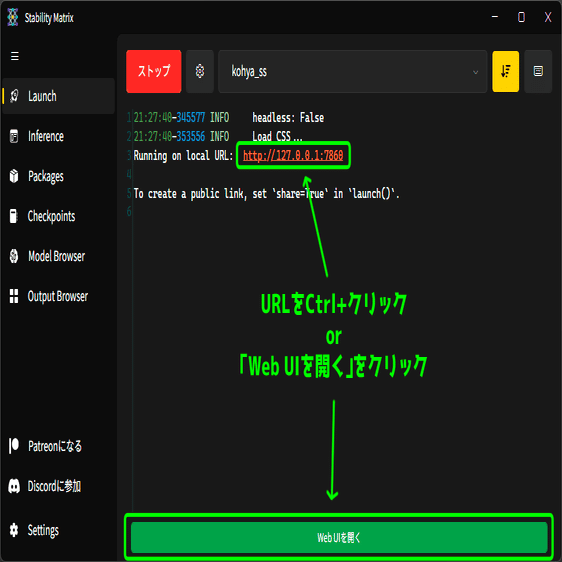Maximize the Stability Matrix window
This screenshot has width=562, height=562.
[521, 17]
